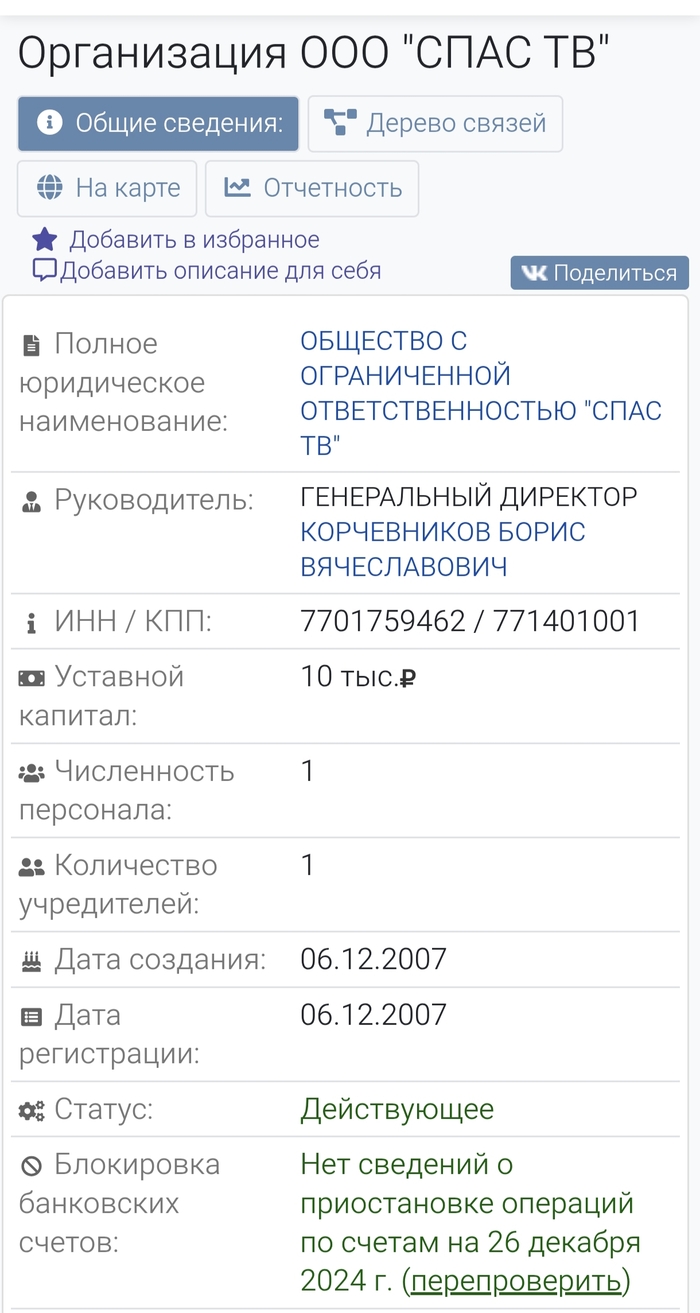Open the full legal name link
The width and height of the screenshot is (700, 1313).
pyautogui.click(x=481, y=393)
